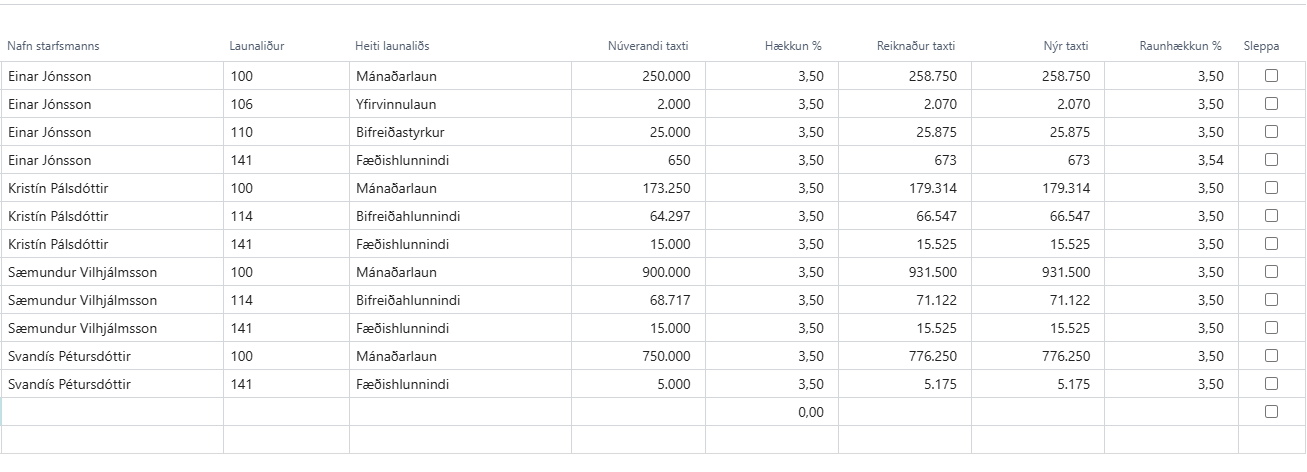Click the Raunhækkun % column header

pos(1180,46)
